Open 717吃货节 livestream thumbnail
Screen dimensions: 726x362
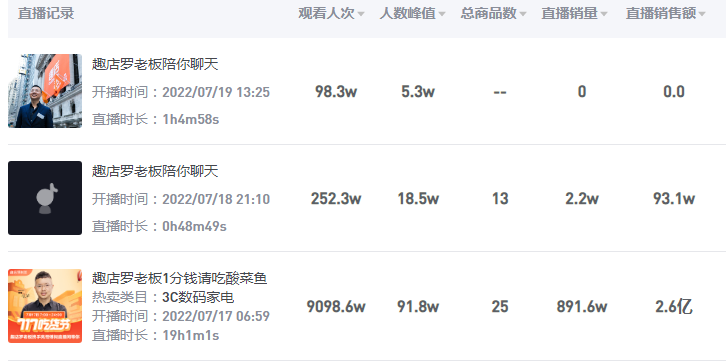tap(45, 306)
